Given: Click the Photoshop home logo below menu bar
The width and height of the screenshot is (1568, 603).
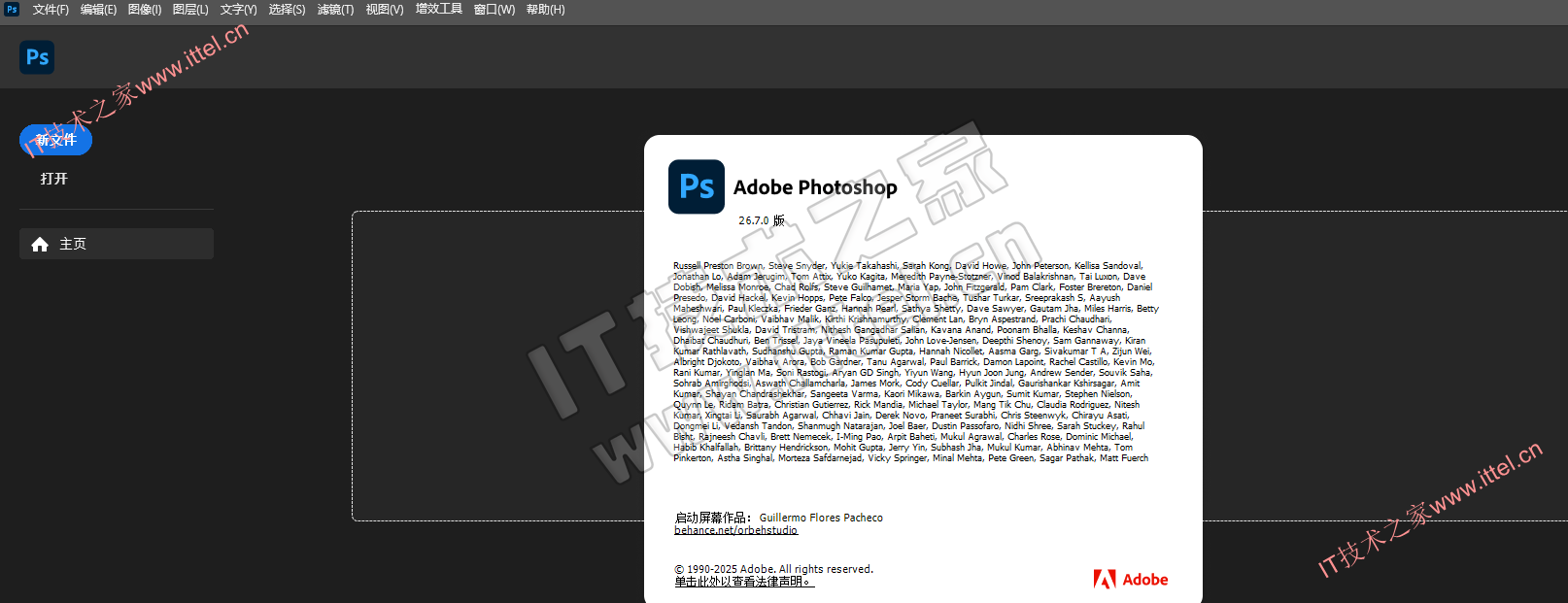Looking at the screenshot, I should click(37, 57).
